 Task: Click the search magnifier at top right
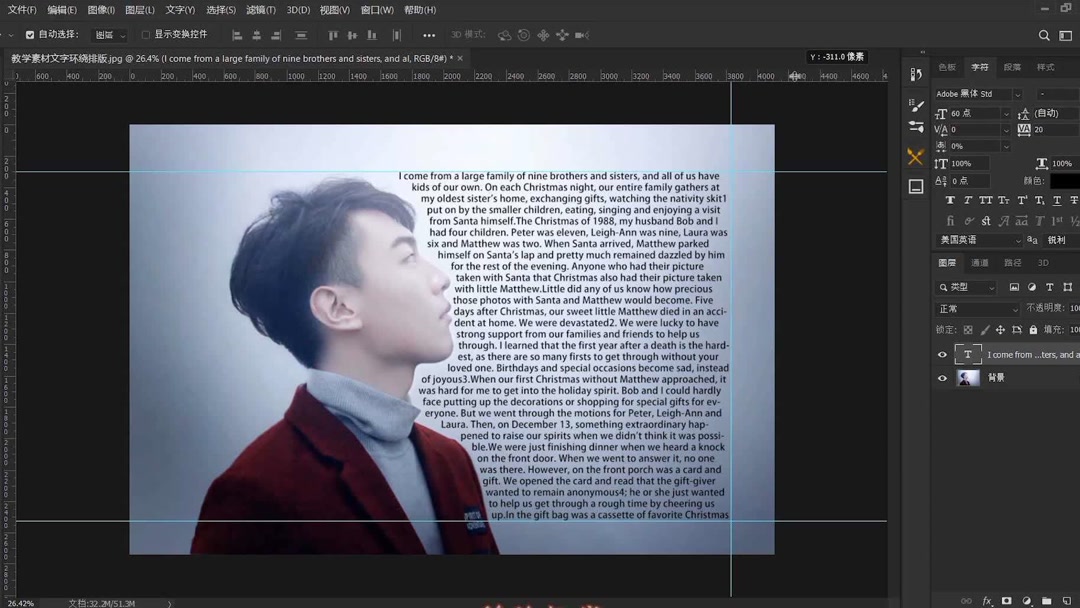(x=1044, y=35)
